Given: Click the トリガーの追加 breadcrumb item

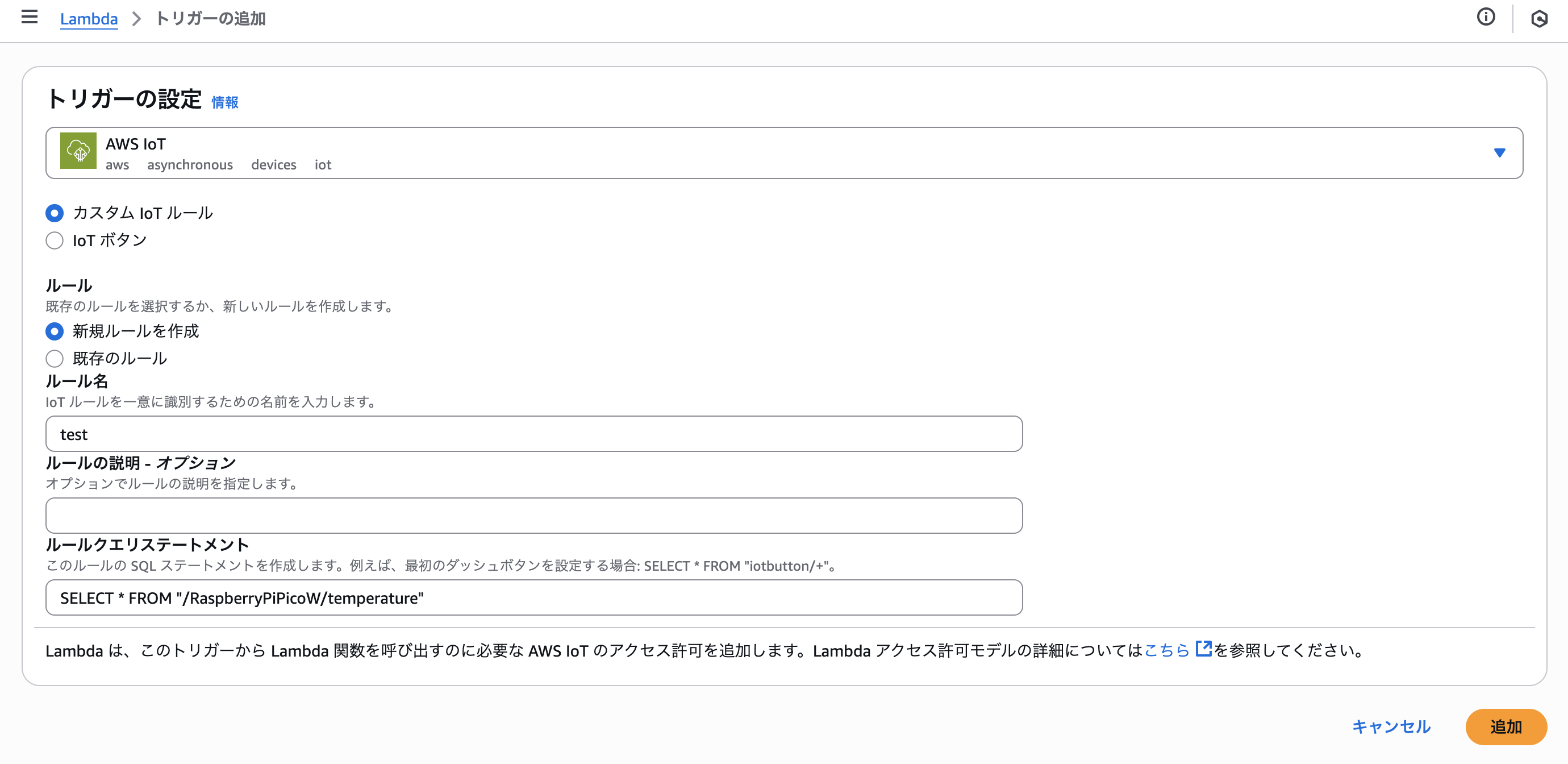Looking at the screenshot, I should point(211,19).
